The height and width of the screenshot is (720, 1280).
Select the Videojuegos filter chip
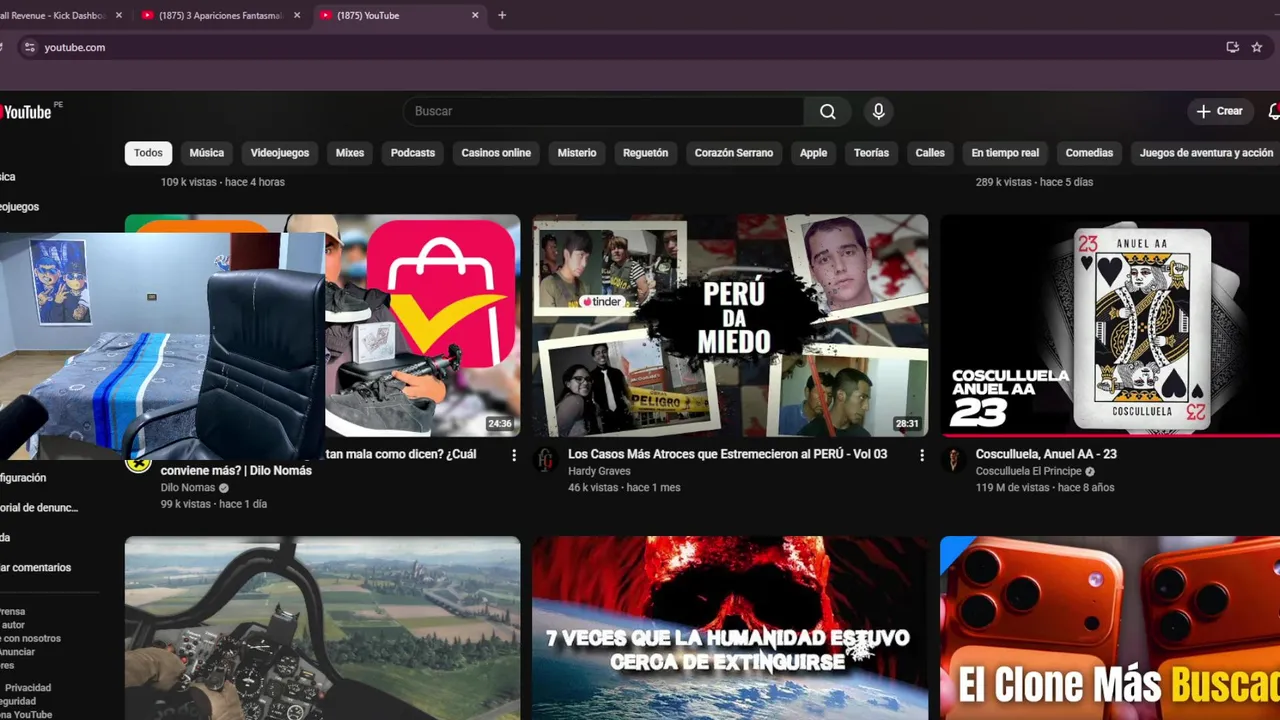click(280, 153)
